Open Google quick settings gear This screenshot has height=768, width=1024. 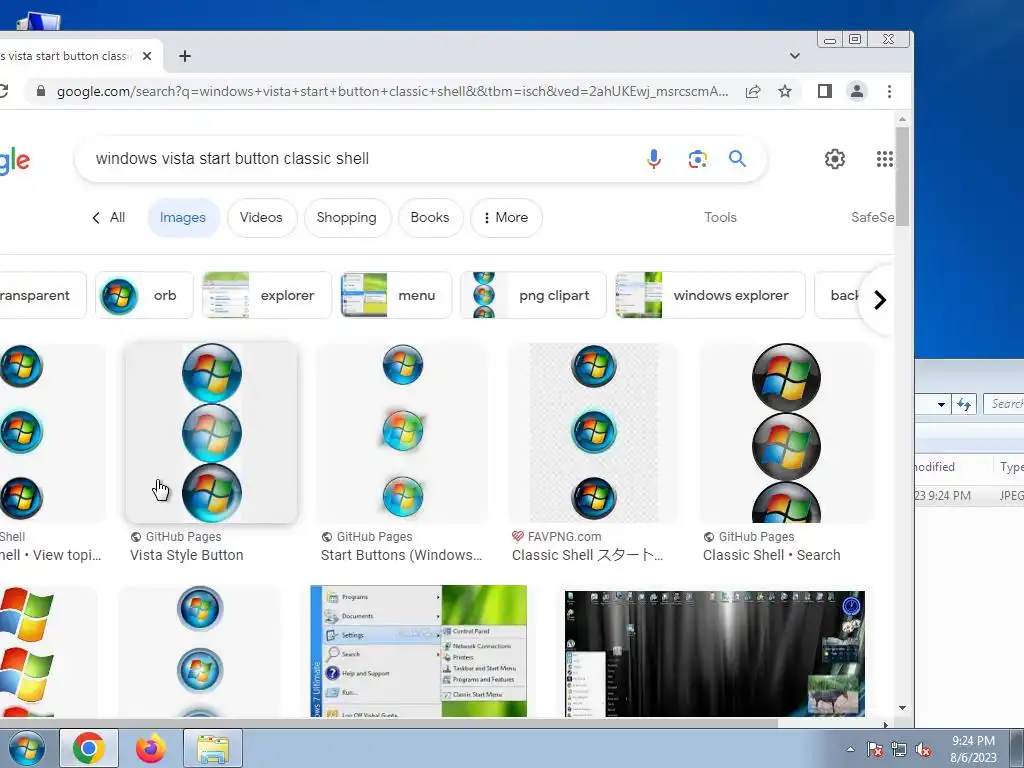click(835, 159)
